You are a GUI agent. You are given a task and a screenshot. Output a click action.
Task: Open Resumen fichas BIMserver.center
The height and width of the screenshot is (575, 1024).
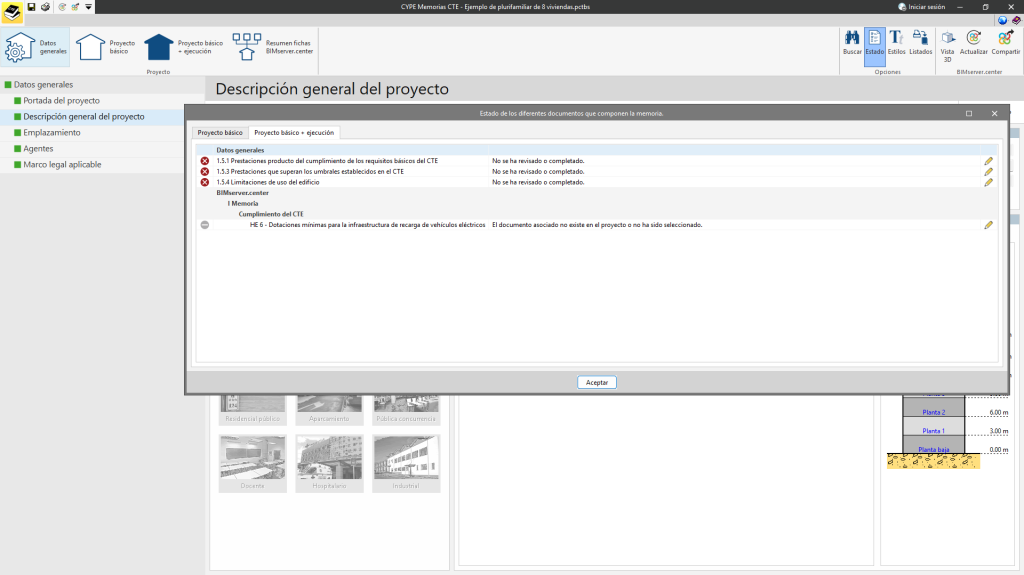pyautogui.click(x=272, y=47)
